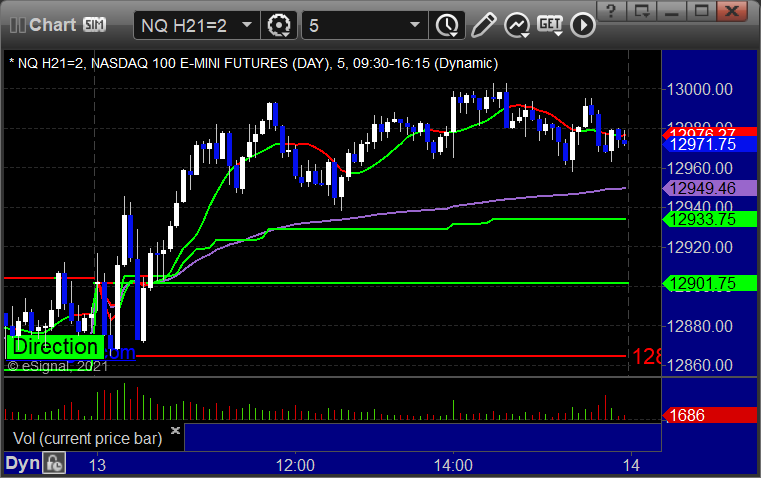Click the 12880.00 price axis label

[699, 326]
